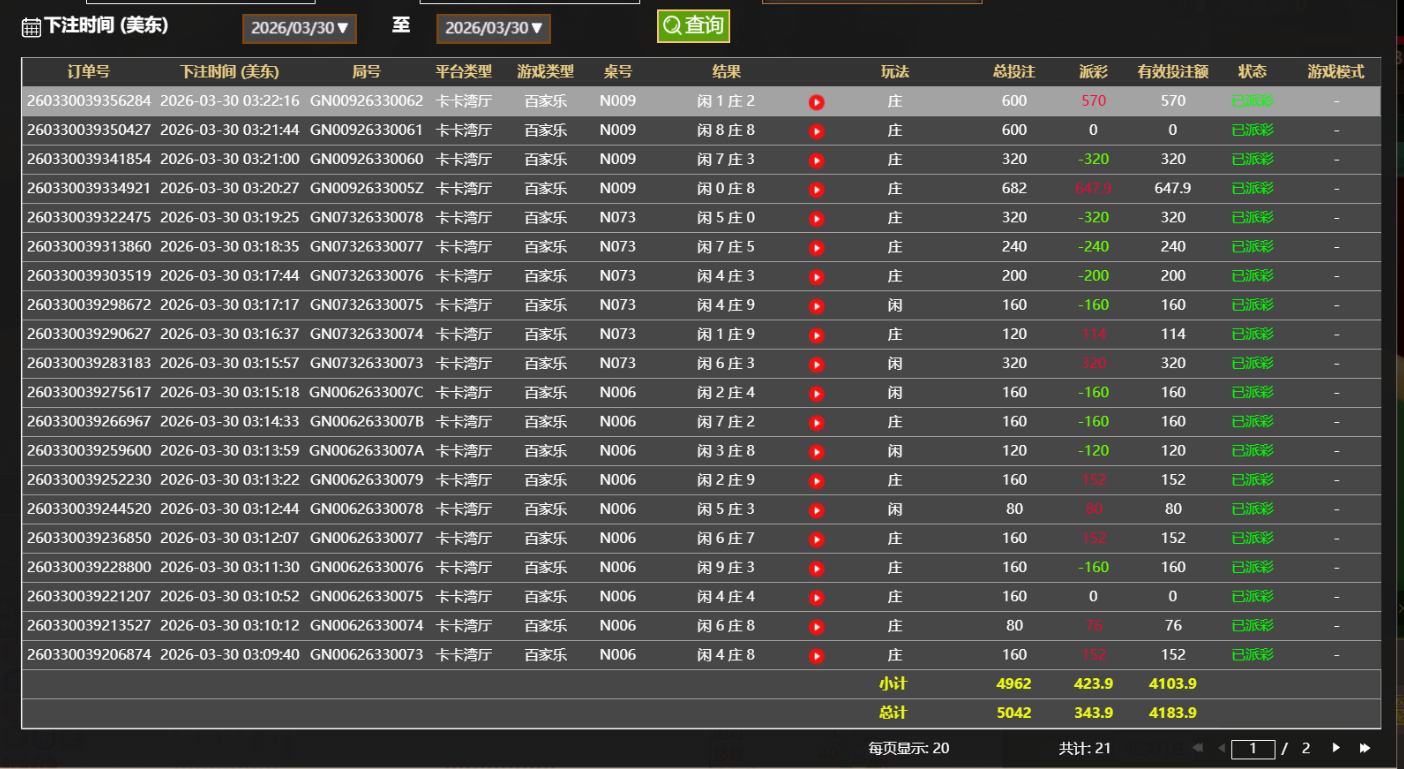Select order row 260330039350427
Image resolution: width=1404 pixels, height=769 pixels.
pos(89,130)
